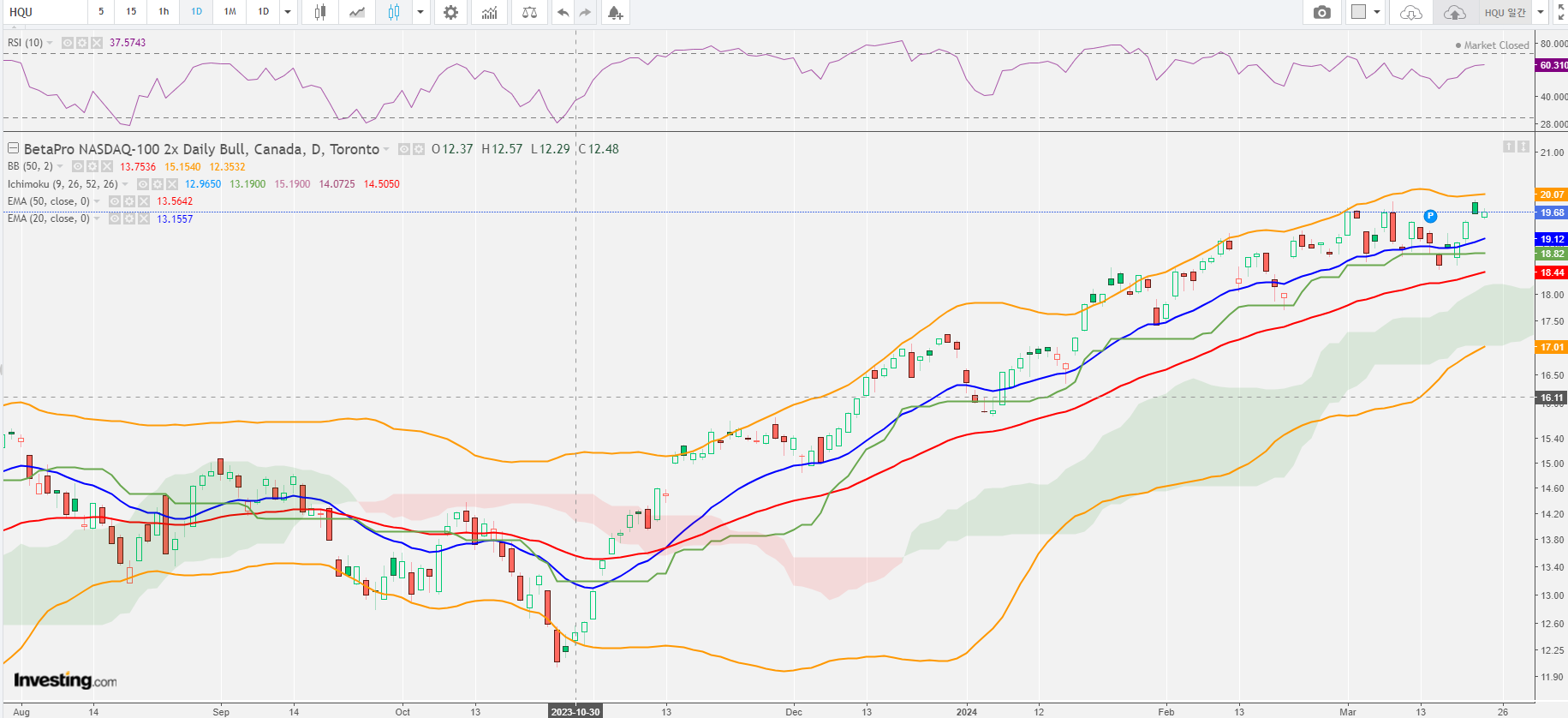The height and width of the screenshot is (718, 1568).
Task: Open main symbol settings gear near title
Action: (419, 149)
